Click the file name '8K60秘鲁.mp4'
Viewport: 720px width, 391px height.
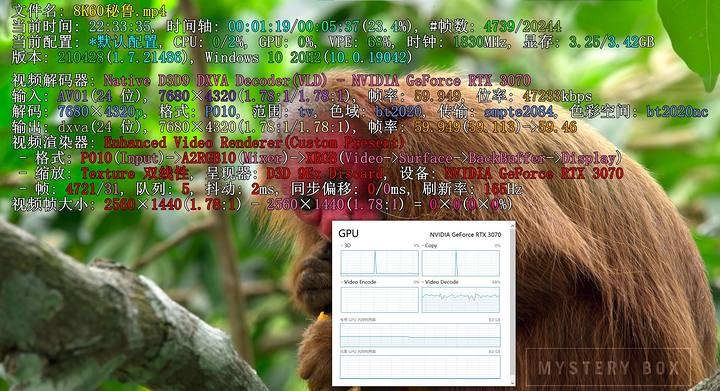tap(120, 10)
